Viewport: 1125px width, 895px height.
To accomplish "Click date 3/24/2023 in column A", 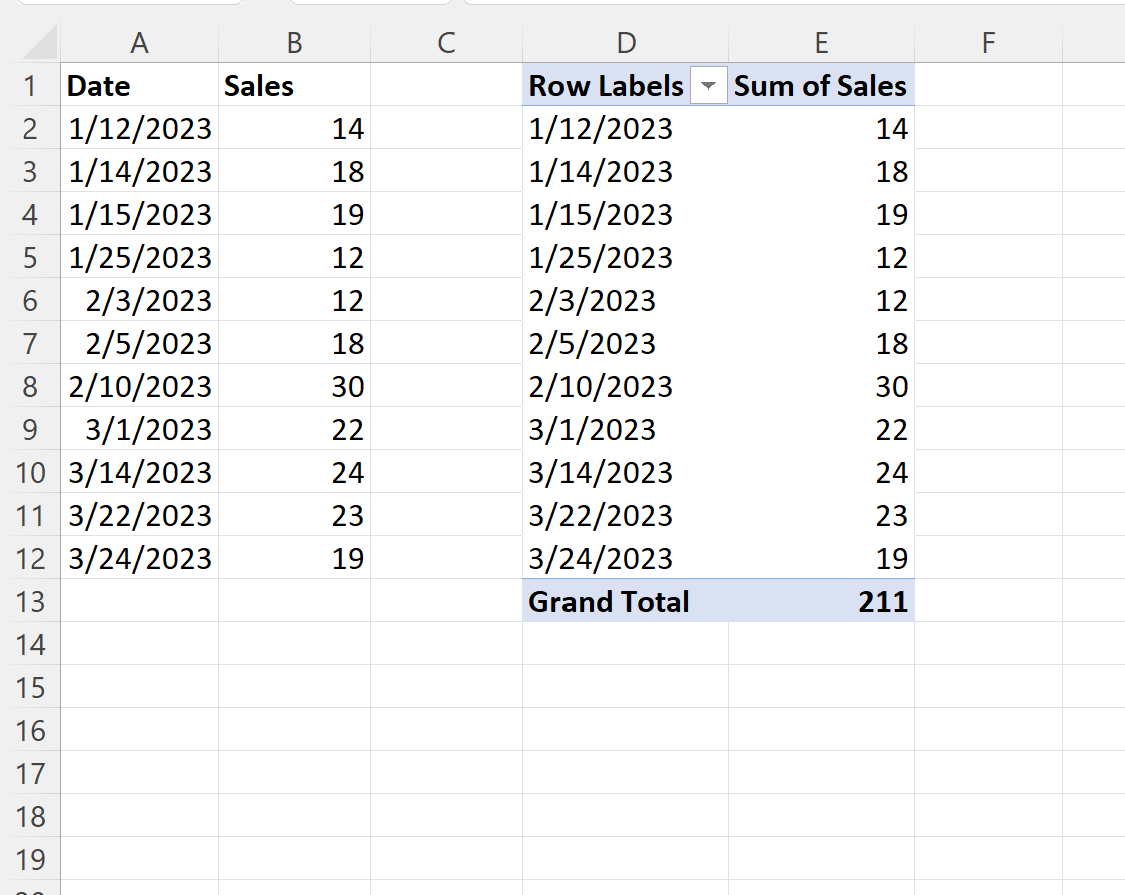I will pyautogui.click(x=139, y=558).
